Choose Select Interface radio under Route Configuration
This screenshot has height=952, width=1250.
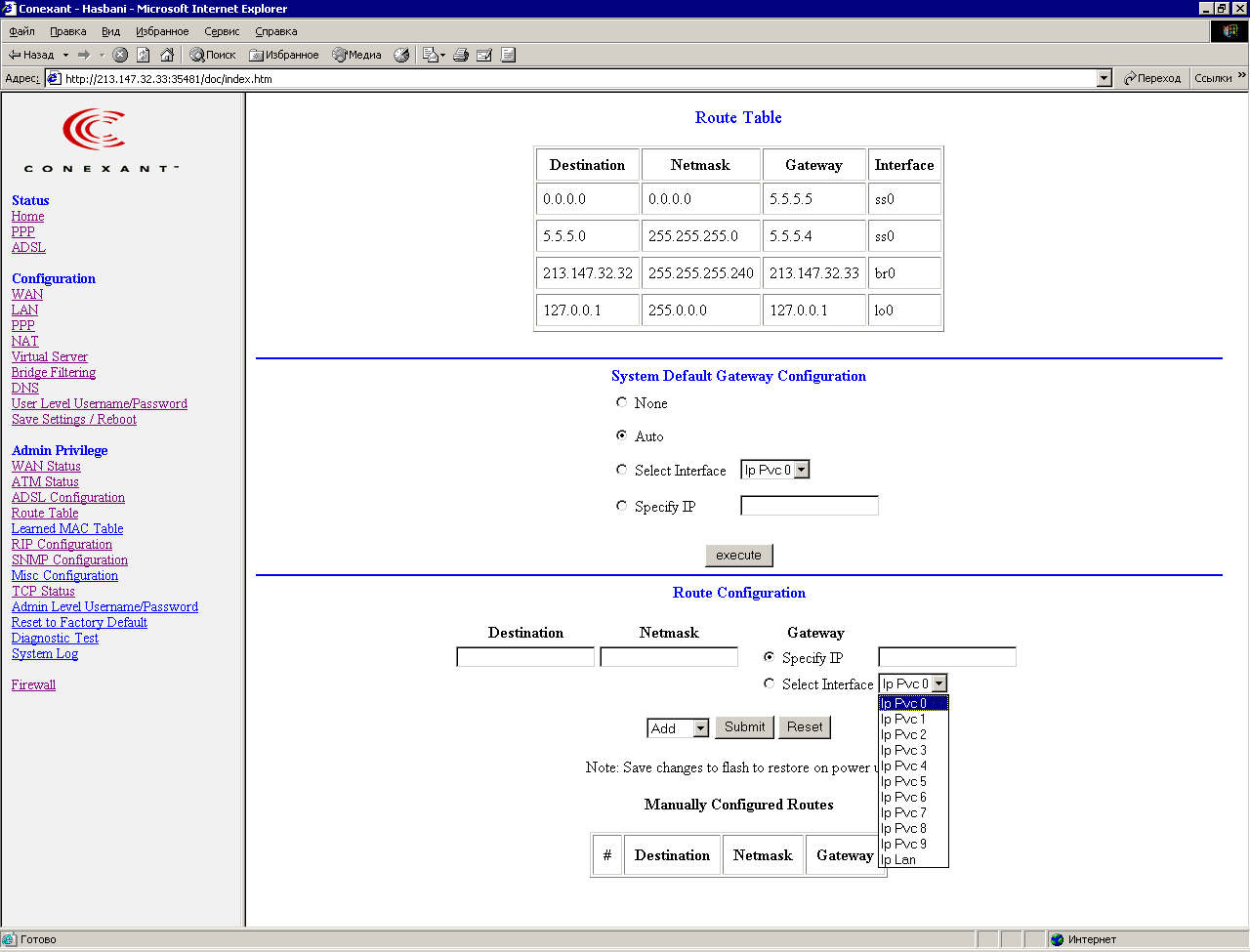[x=769, y=683]
